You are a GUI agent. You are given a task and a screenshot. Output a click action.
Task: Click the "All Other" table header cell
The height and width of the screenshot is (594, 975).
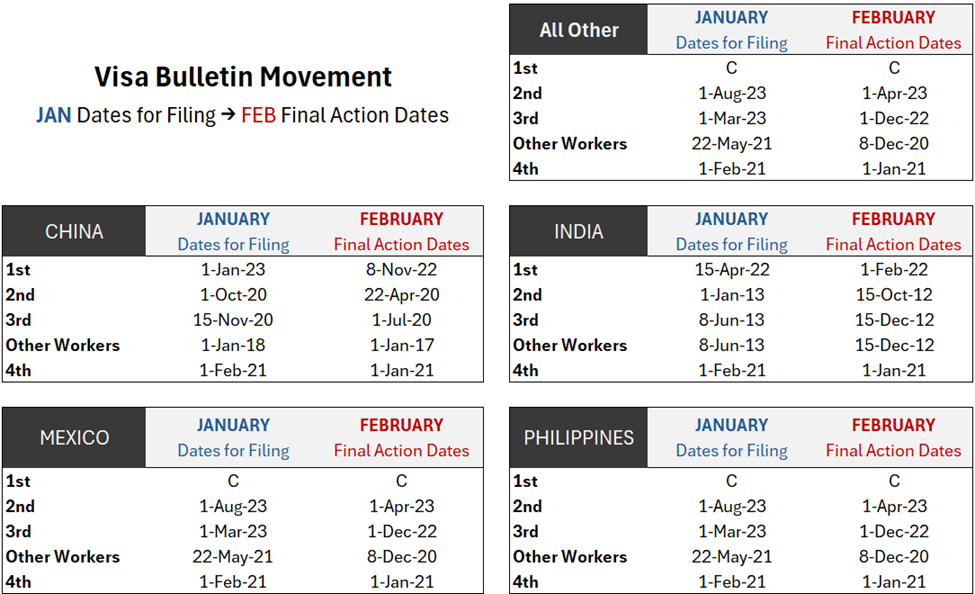579,30
